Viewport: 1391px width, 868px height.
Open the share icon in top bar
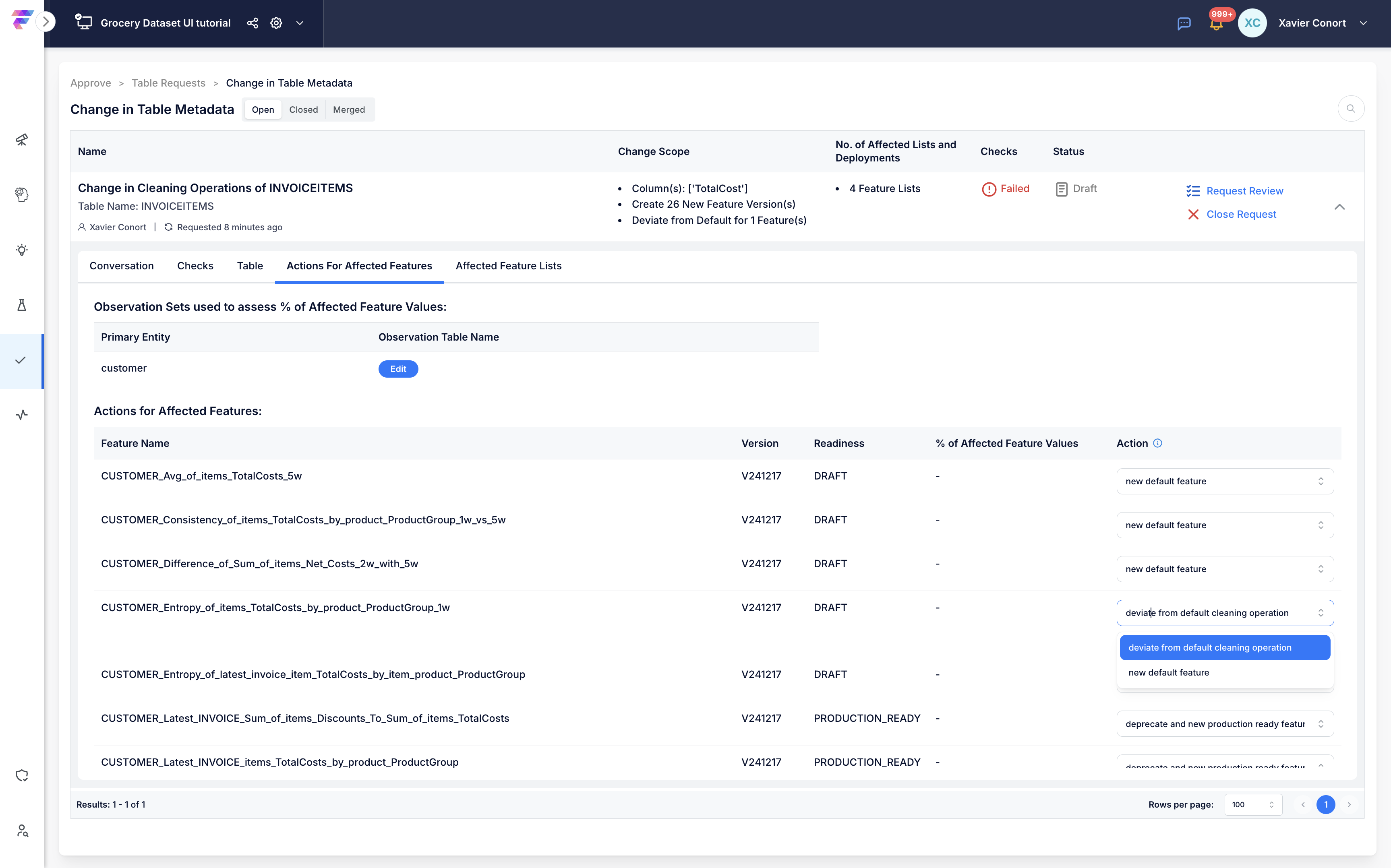pos(252,23)
